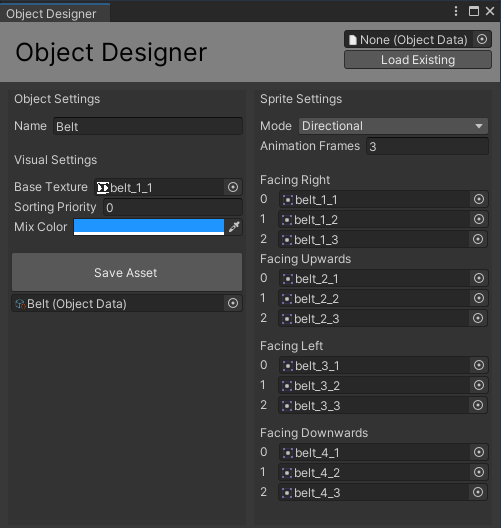Screen dimensions: 501x528
Task: Maximize the Object Designer window
Action: tap(473, 11)
